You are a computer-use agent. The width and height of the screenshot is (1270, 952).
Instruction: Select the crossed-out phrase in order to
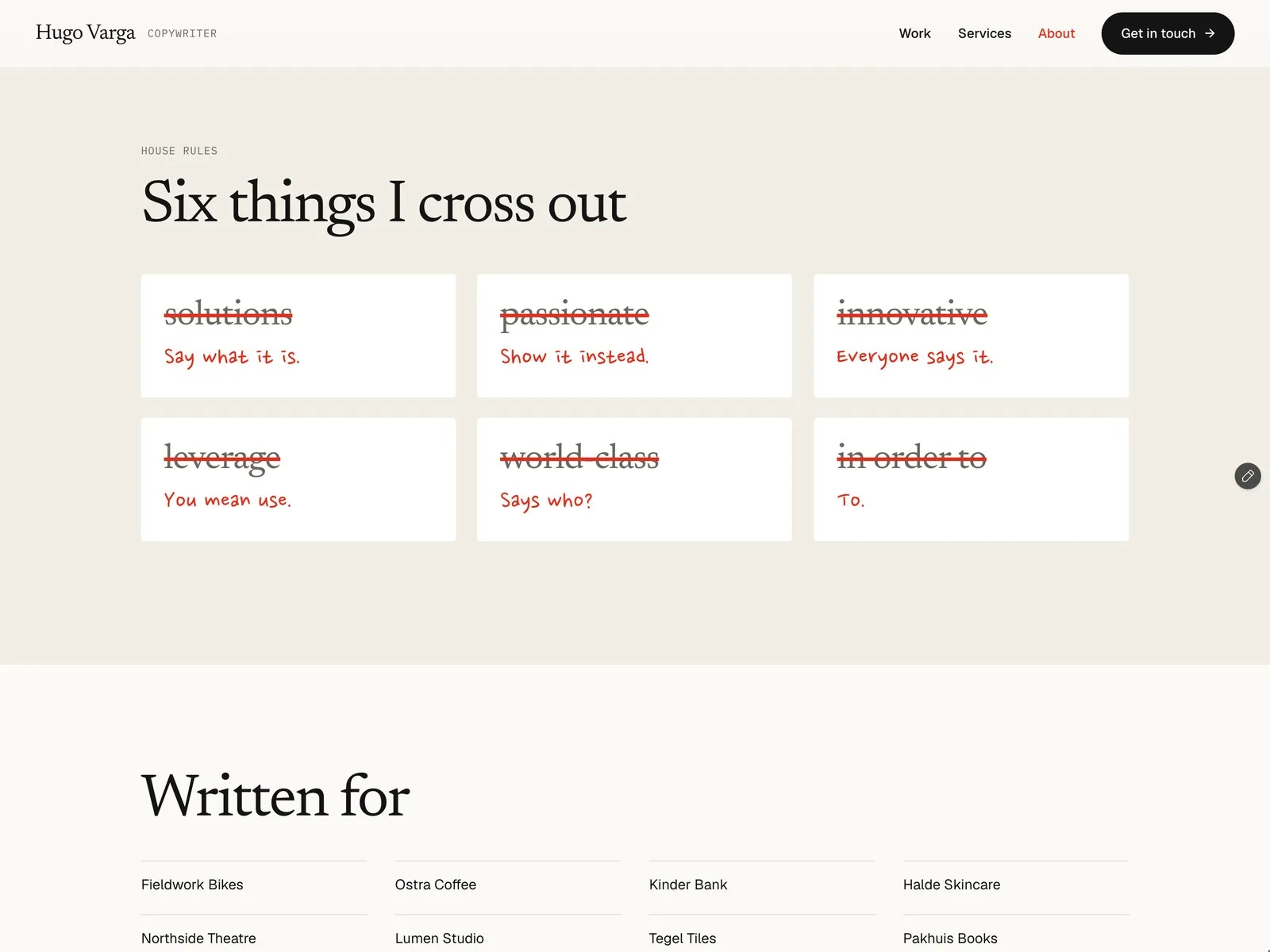pos(911,456)
